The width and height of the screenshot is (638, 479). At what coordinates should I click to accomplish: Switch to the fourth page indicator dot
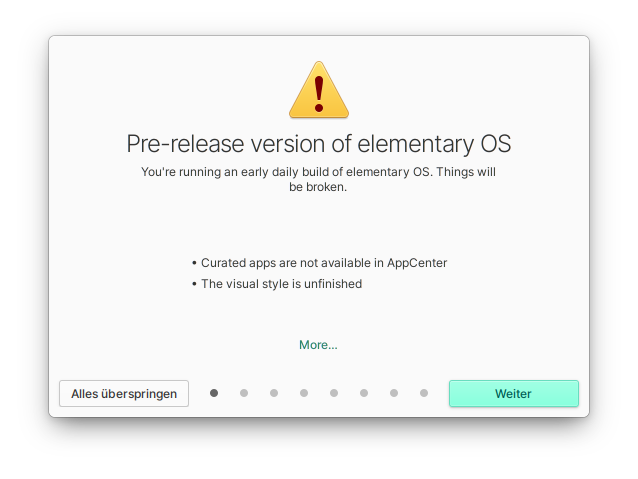[x=304, y=393]
